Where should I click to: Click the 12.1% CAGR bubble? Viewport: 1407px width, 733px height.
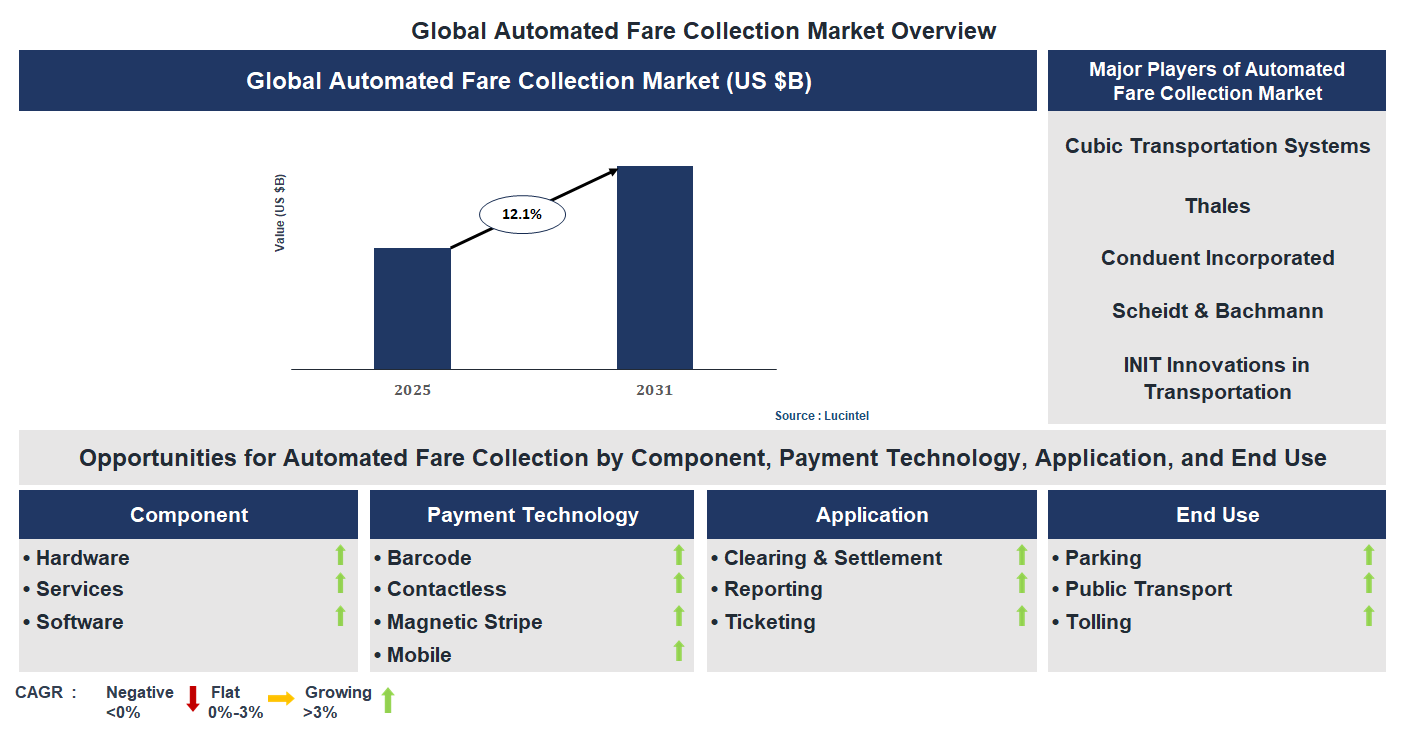point(521,212)
